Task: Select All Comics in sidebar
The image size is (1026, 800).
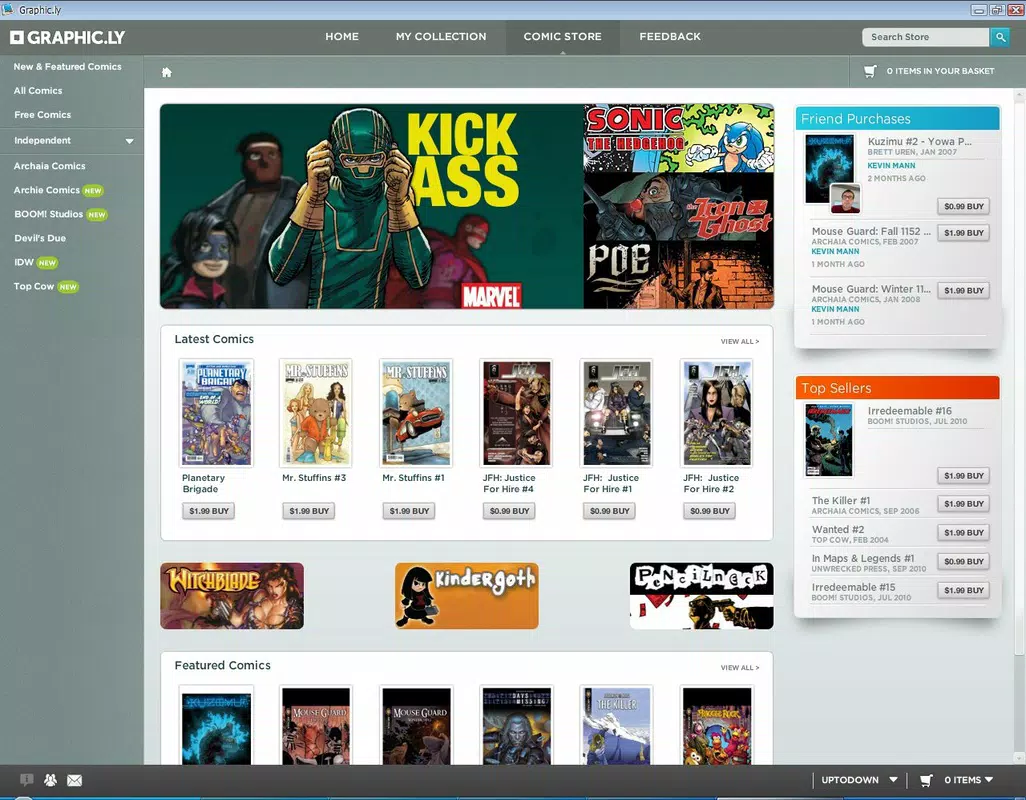Action: 38,91
